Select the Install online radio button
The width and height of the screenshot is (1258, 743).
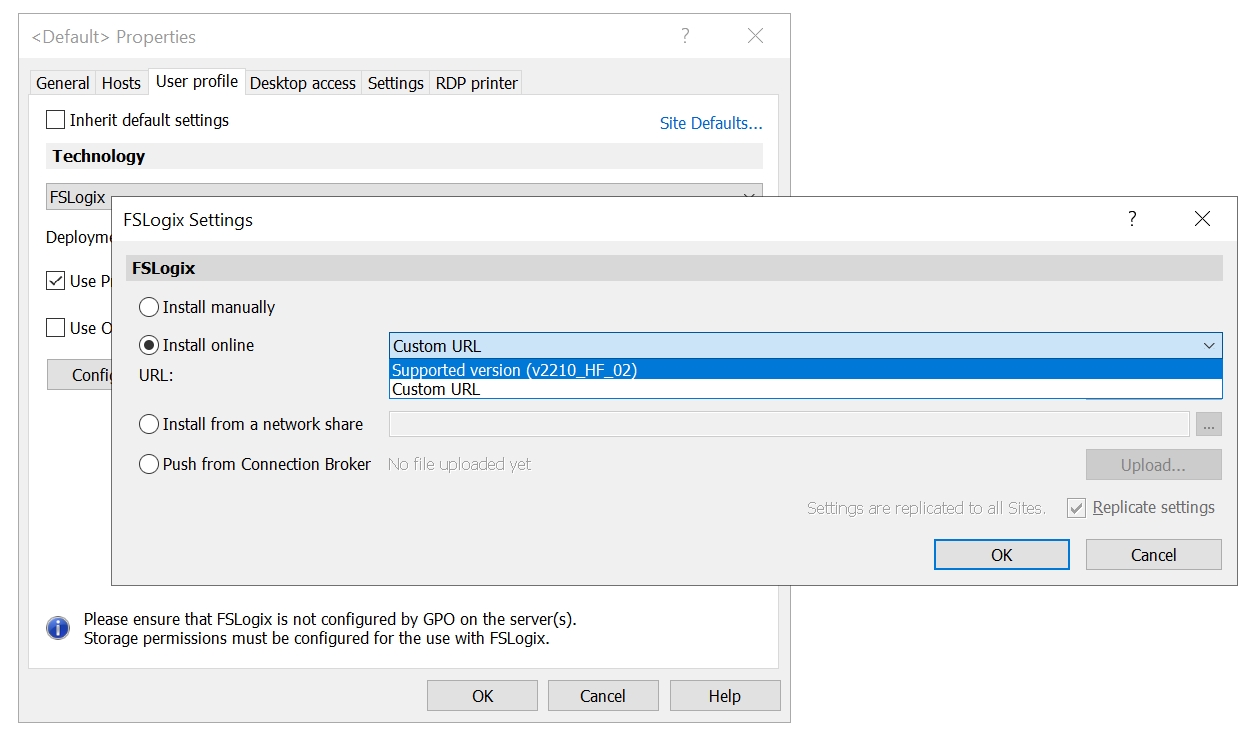[x=149, y=345]
